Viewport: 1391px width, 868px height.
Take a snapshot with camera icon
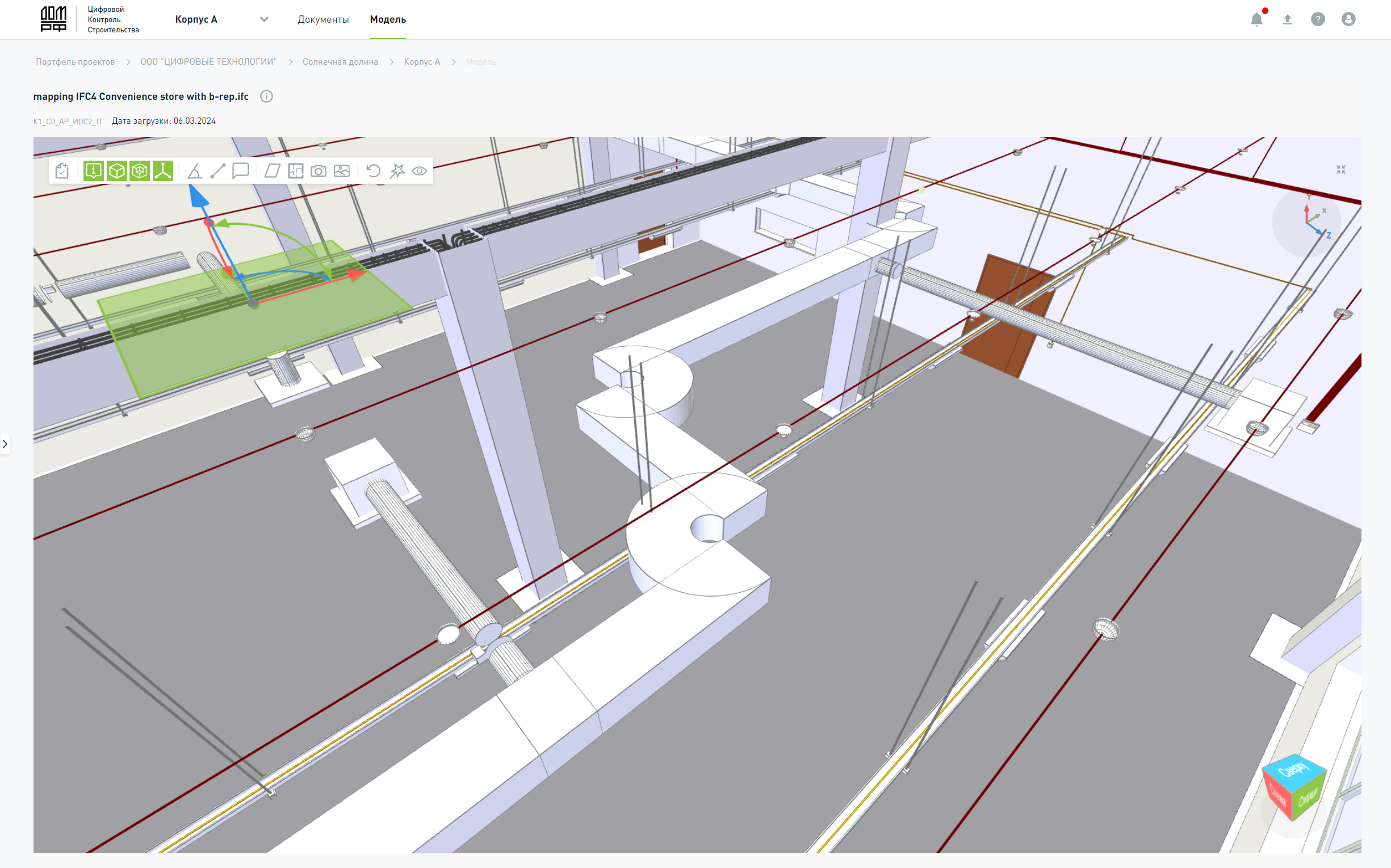point(319,171)
